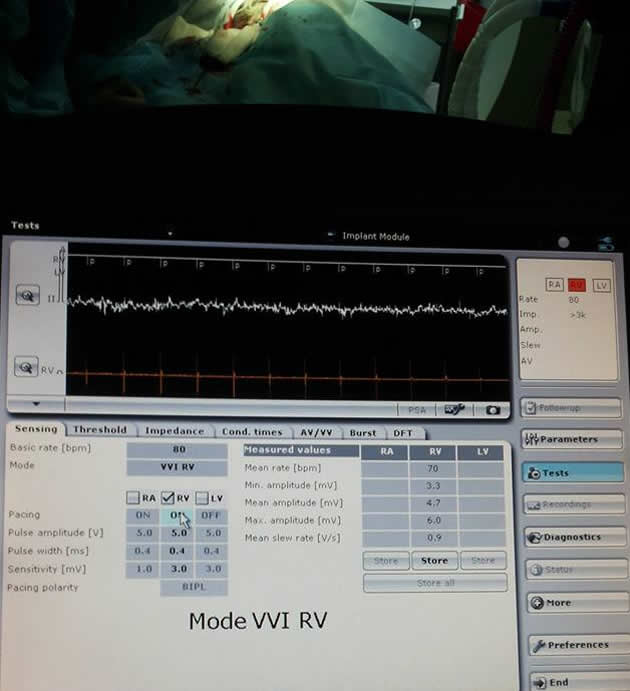The image size is (630, 691).
Task: Toggle RA pacing ON field
Action: (x=143, y=516)
